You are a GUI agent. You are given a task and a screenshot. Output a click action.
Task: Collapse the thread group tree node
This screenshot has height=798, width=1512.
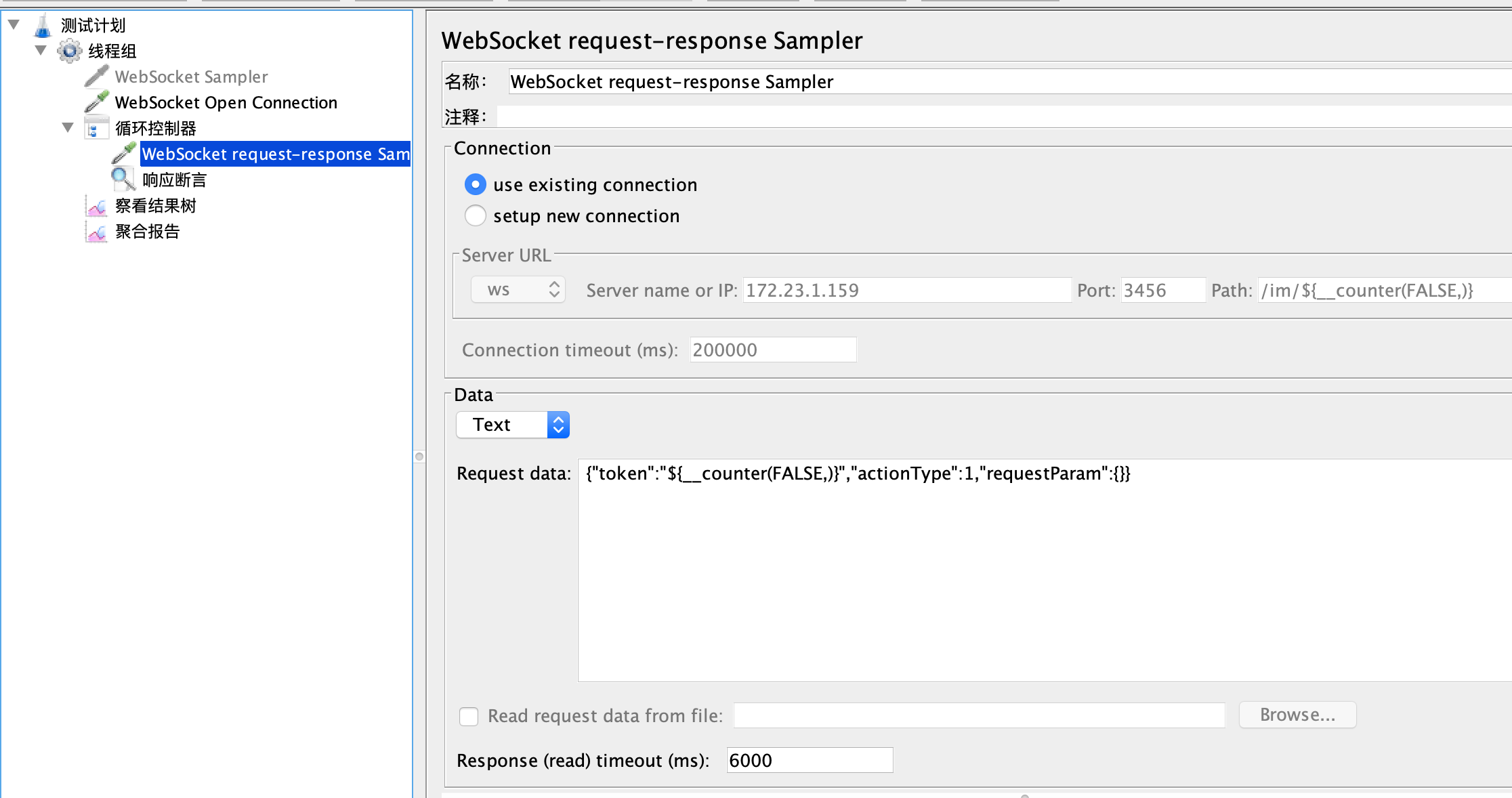[x=41, y=50]
